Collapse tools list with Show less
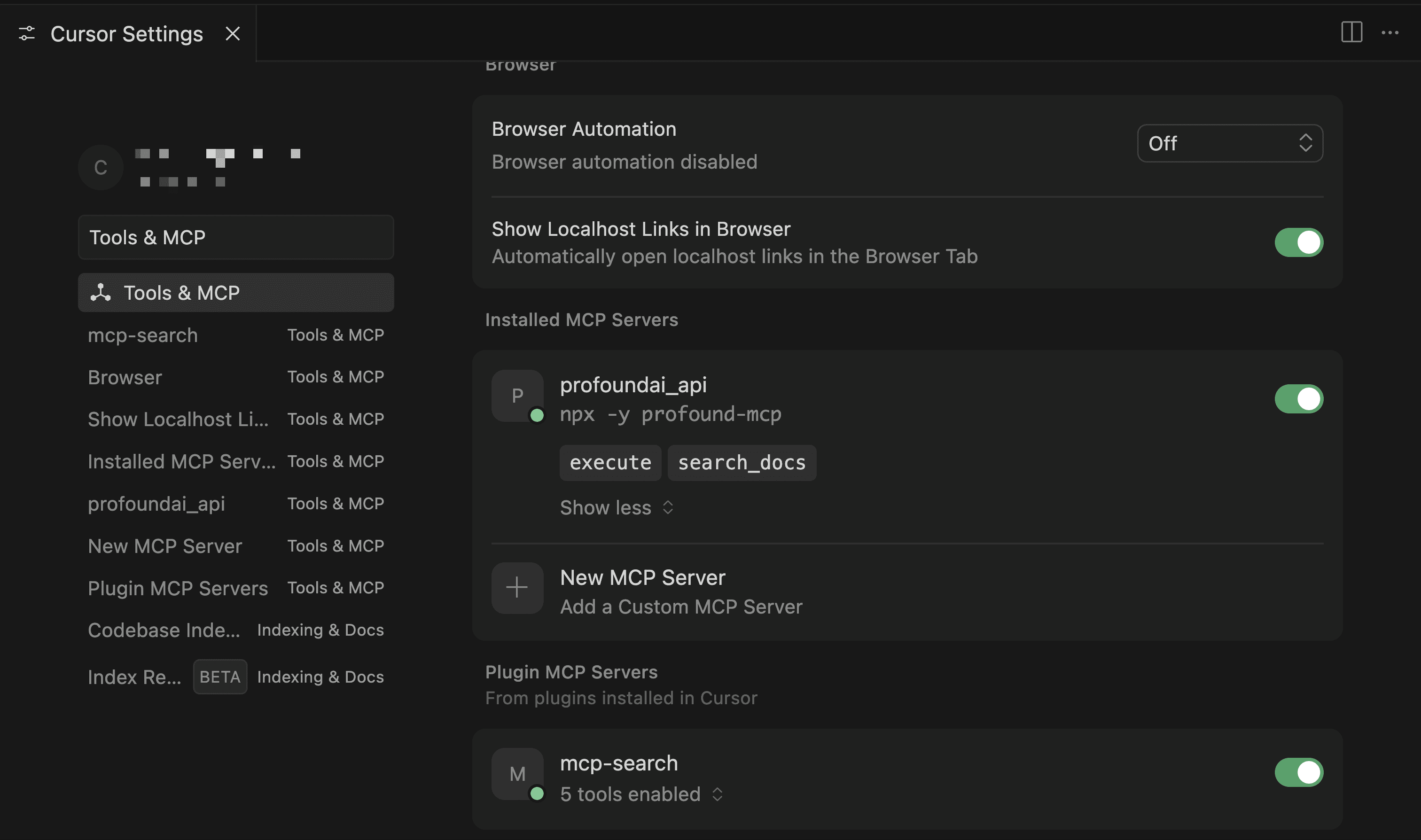 pyautogui.click(x=617, y=507)
